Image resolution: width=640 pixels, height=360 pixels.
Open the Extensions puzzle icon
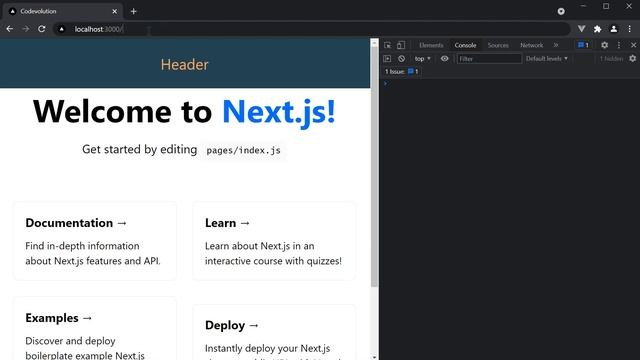tap(598, 29)
